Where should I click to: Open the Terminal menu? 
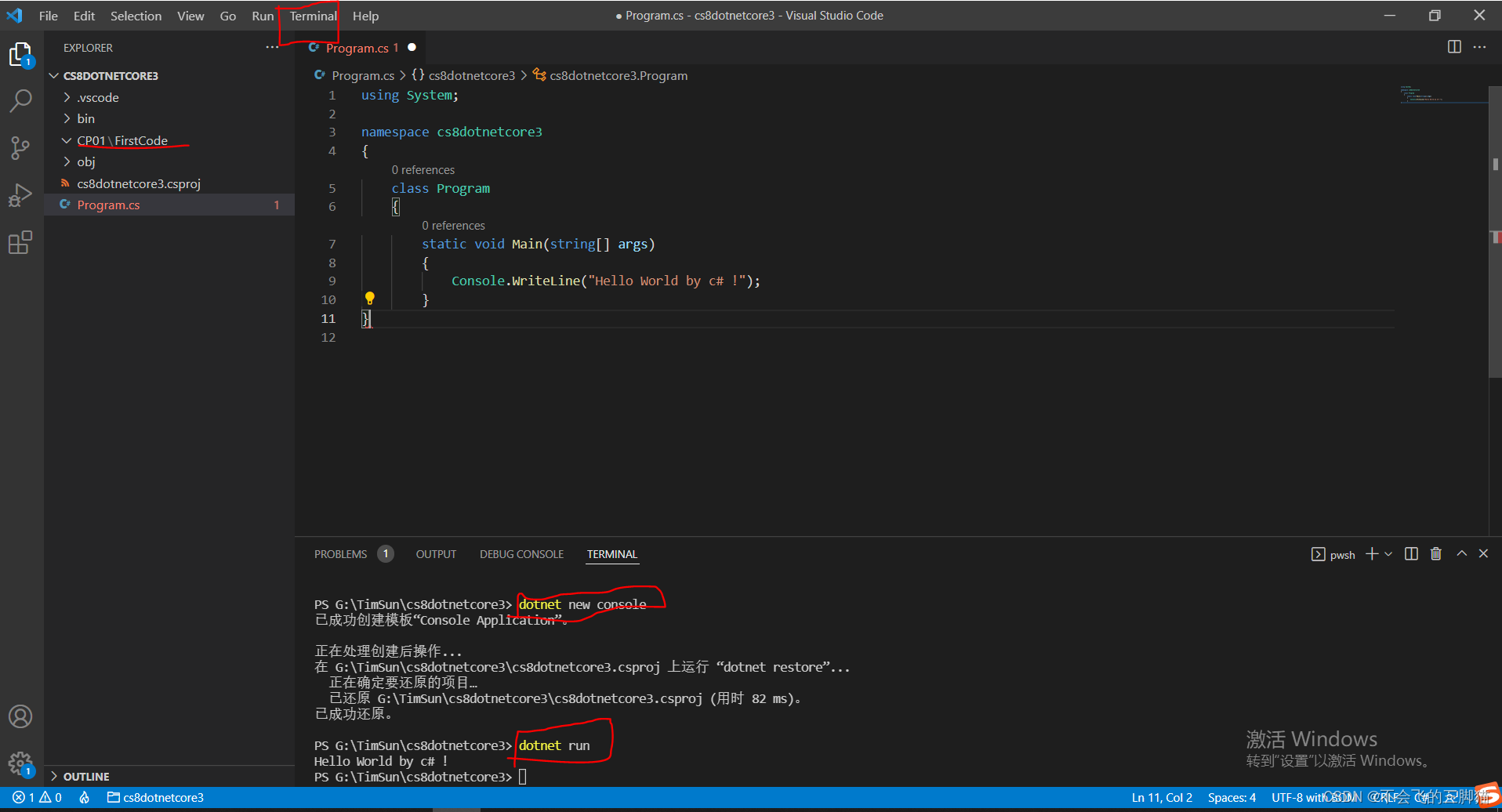pyautogui.click(x=313, y=16)
